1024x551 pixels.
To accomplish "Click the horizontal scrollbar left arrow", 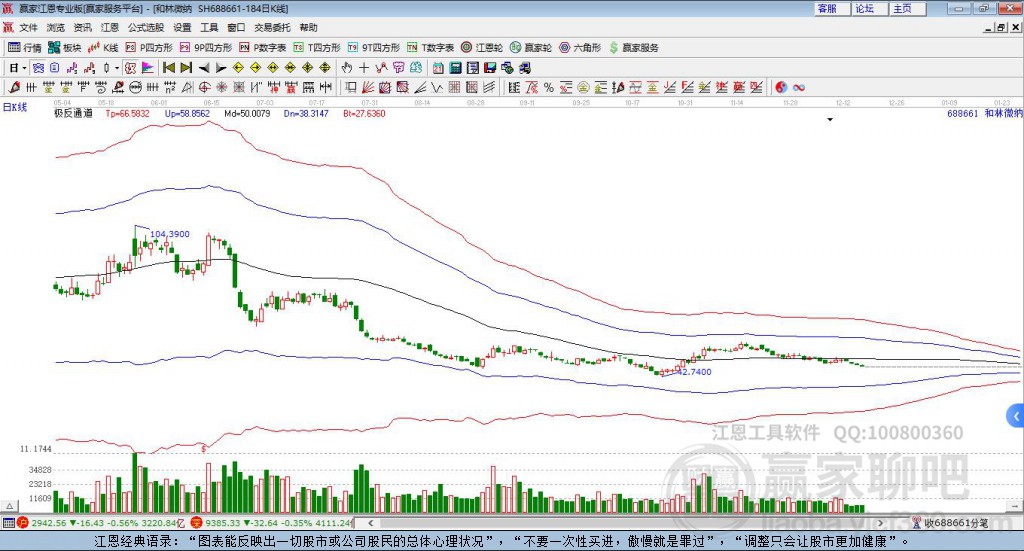I will [370, 523].
